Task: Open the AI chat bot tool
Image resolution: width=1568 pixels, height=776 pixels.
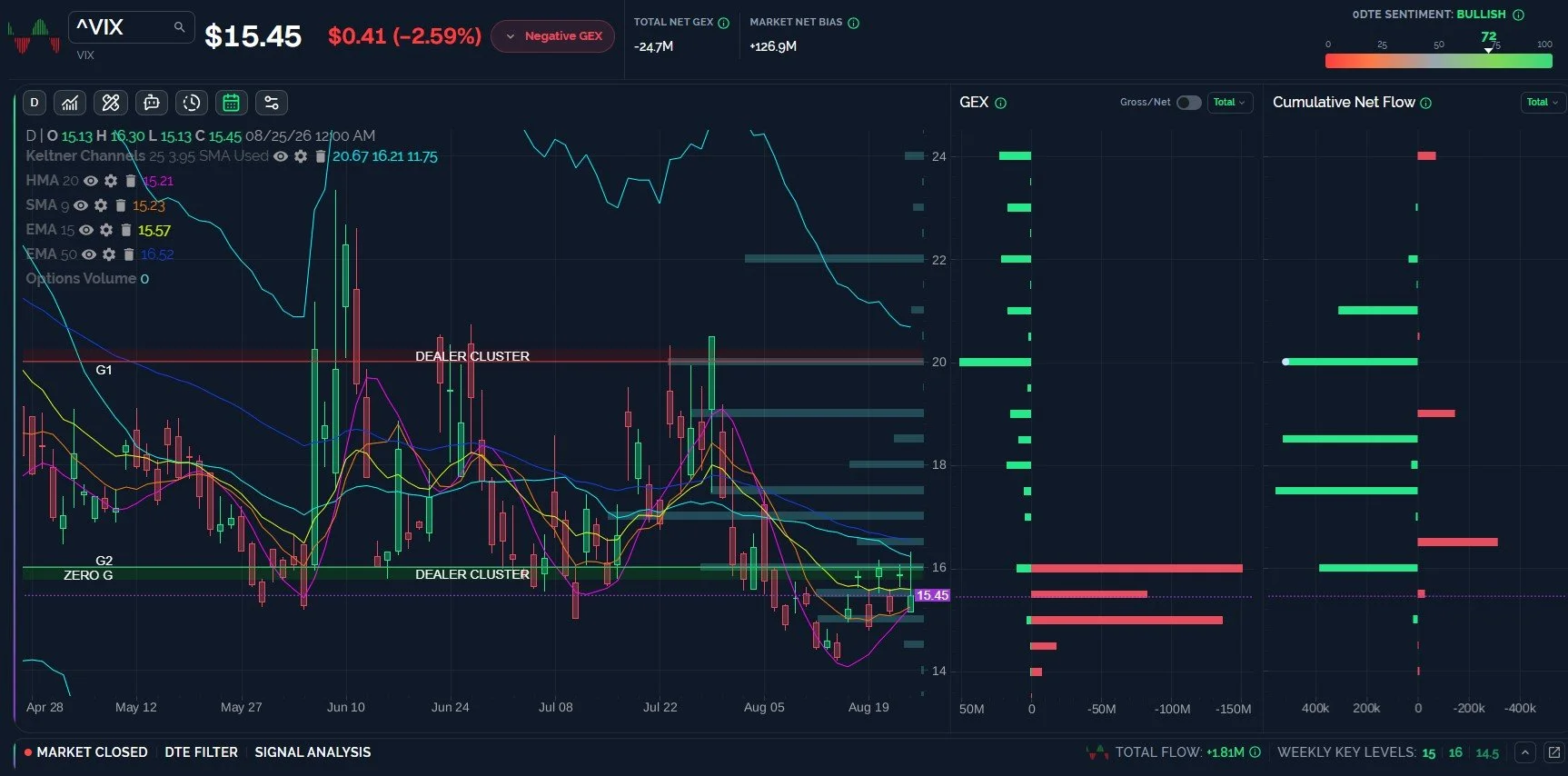Action: tap(152, 103)
